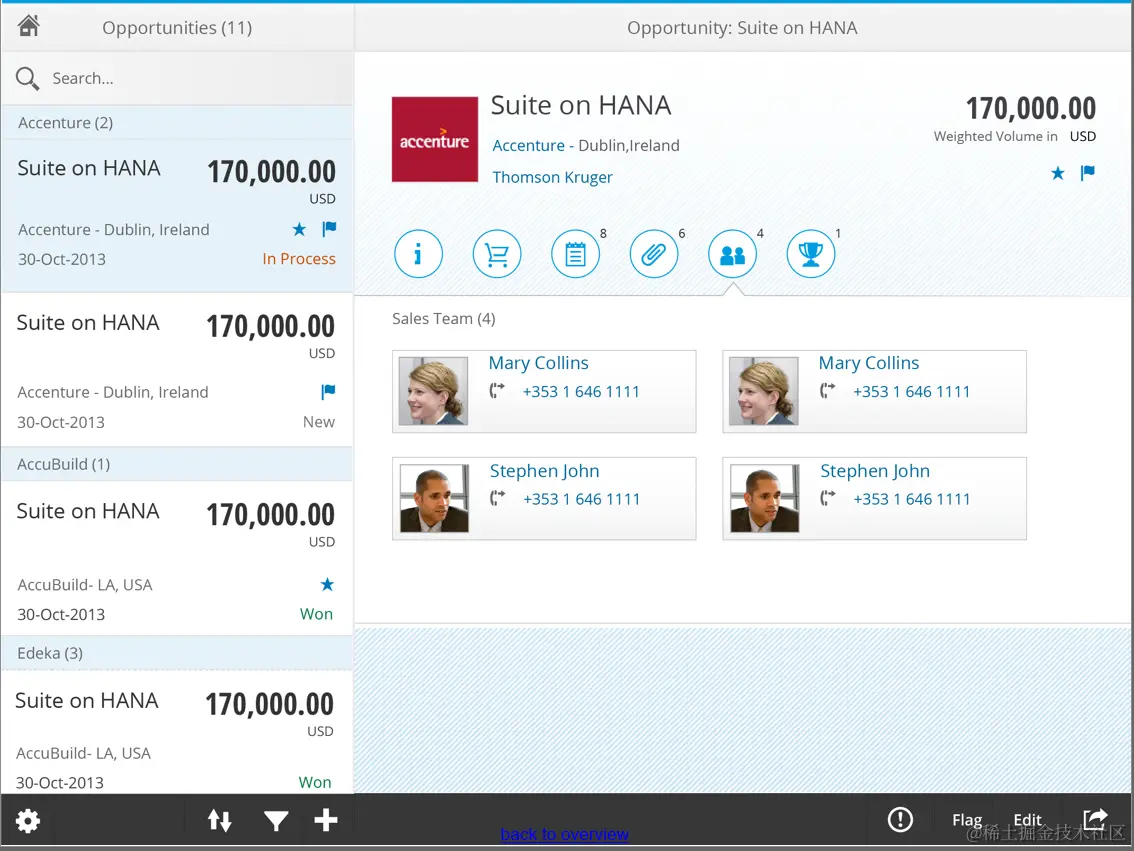Screen dimensions: 1134x851
Task: Click the Flag button in footer
Action: 967,820
